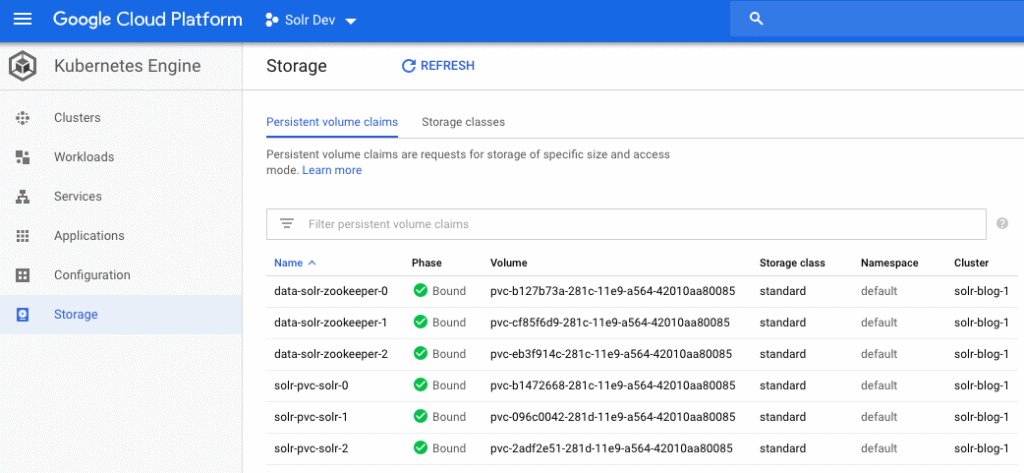The width and height of the screenshot is (1024, 473).
Task: Click the Storage sidebar icon
Action: point(23,315)
